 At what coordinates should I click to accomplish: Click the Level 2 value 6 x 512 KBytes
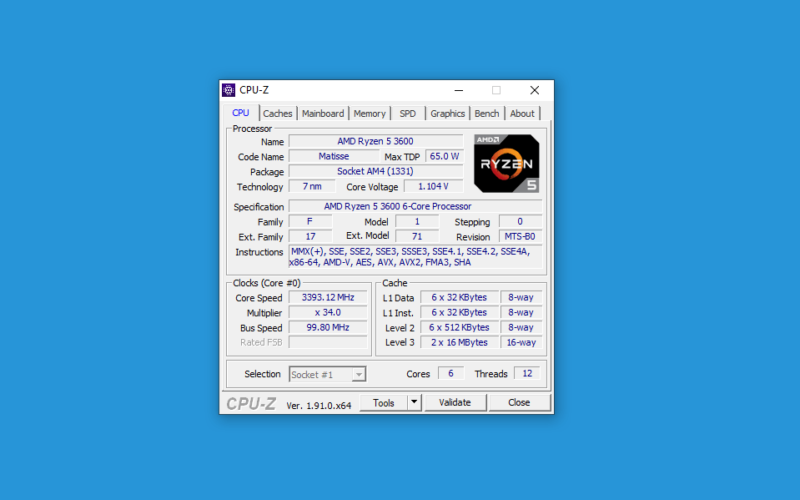(x=459, y=328)
